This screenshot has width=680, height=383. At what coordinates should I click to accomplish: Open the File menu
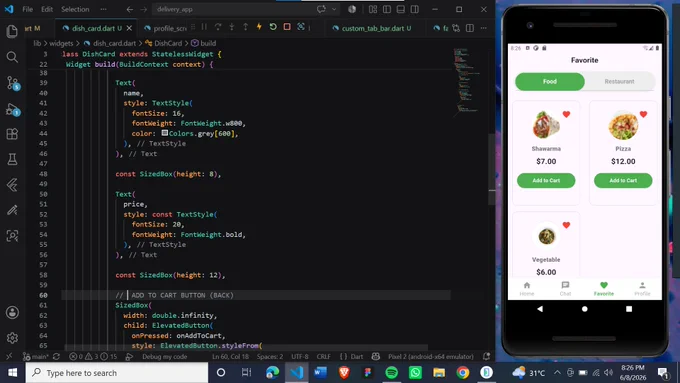27,9
